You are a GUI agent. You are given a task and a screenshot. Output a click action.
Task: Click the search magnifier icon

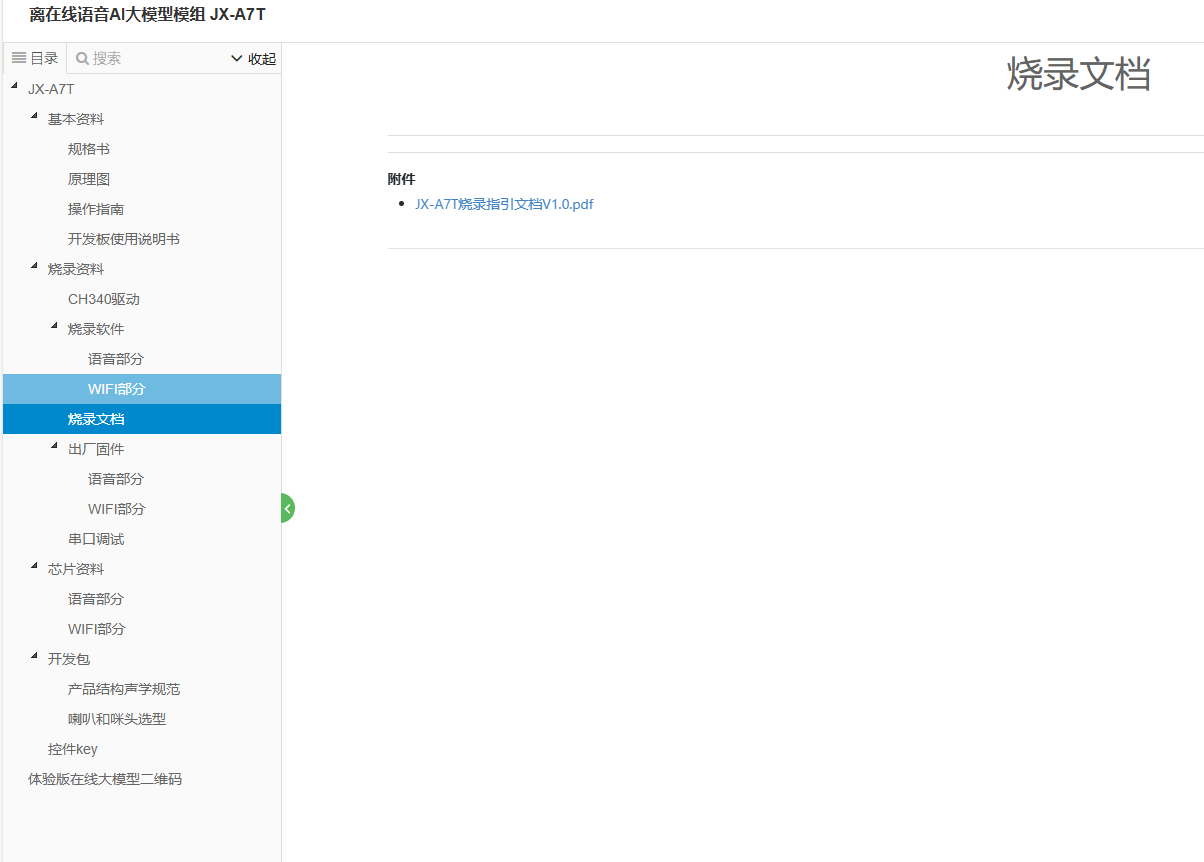coord(83,59)
